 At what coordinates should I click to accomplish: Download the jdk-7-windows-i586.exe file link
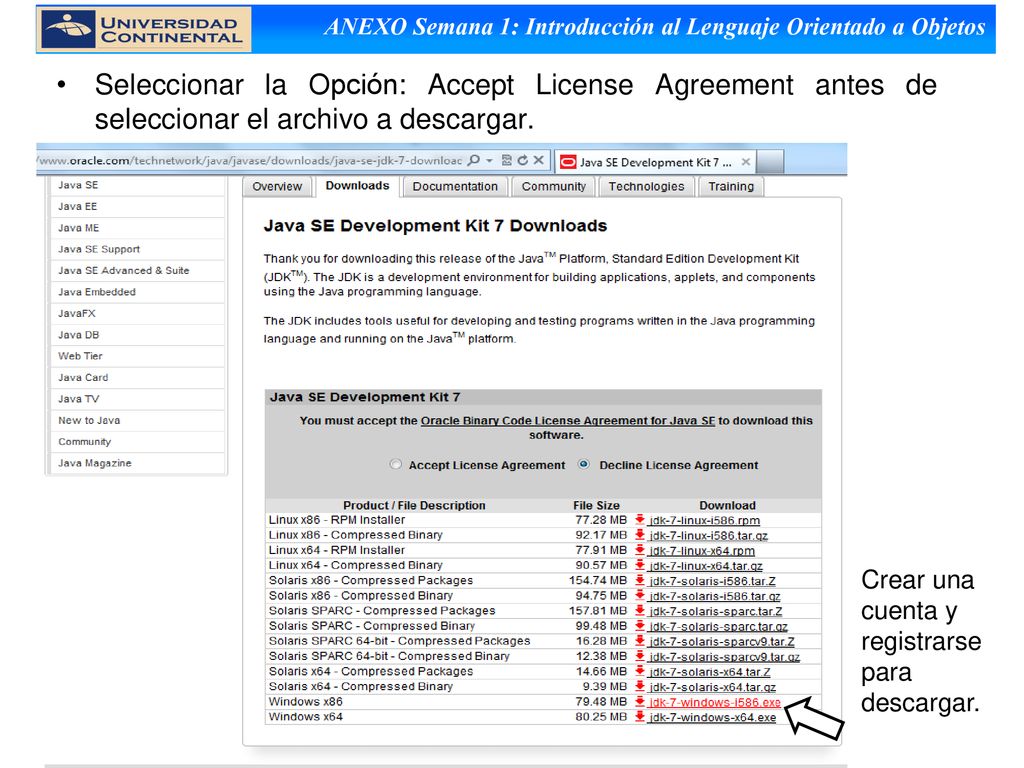click(x=714, y=703)
